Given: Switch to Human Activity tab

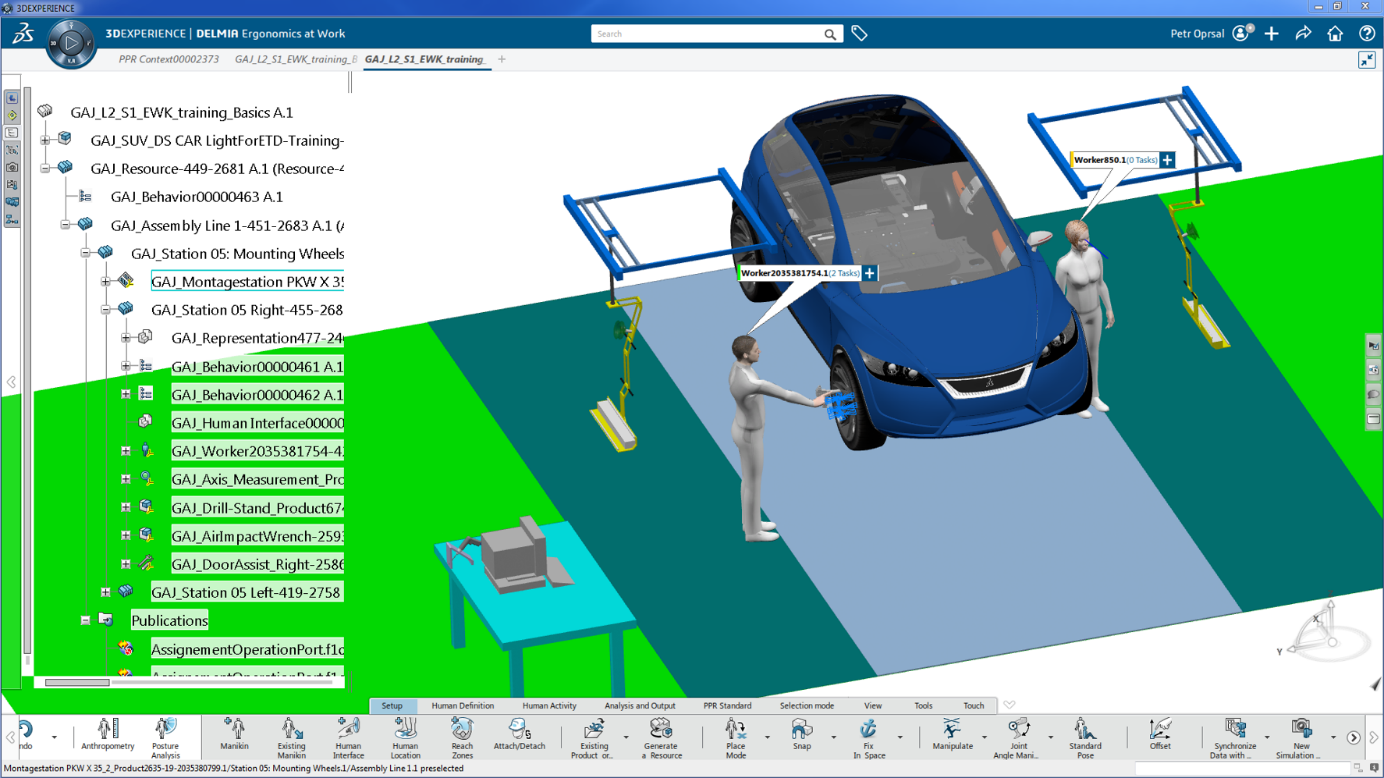Looking at the screenshot, I should click(549, 706).
